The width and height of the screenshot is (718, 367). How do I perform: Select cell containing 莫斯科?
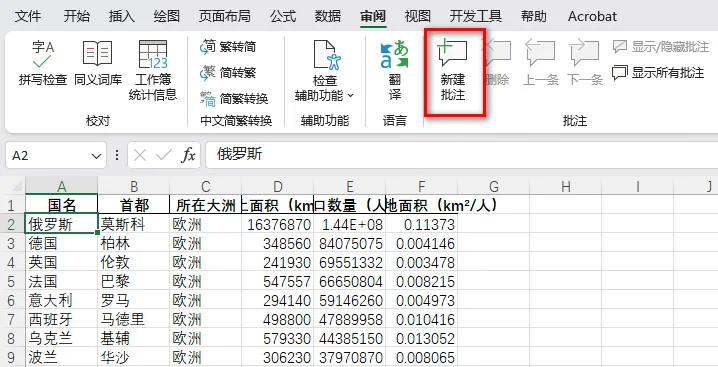[134, 224]
